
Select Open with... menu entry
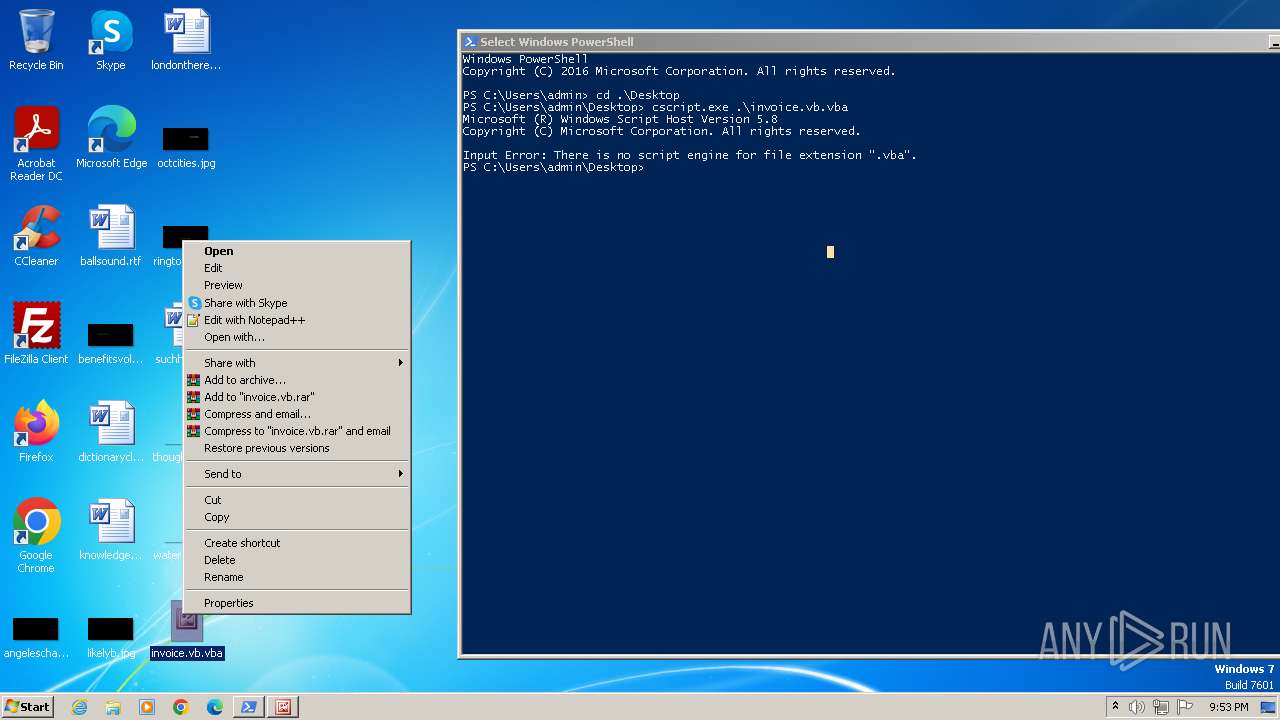coord(297,337)
